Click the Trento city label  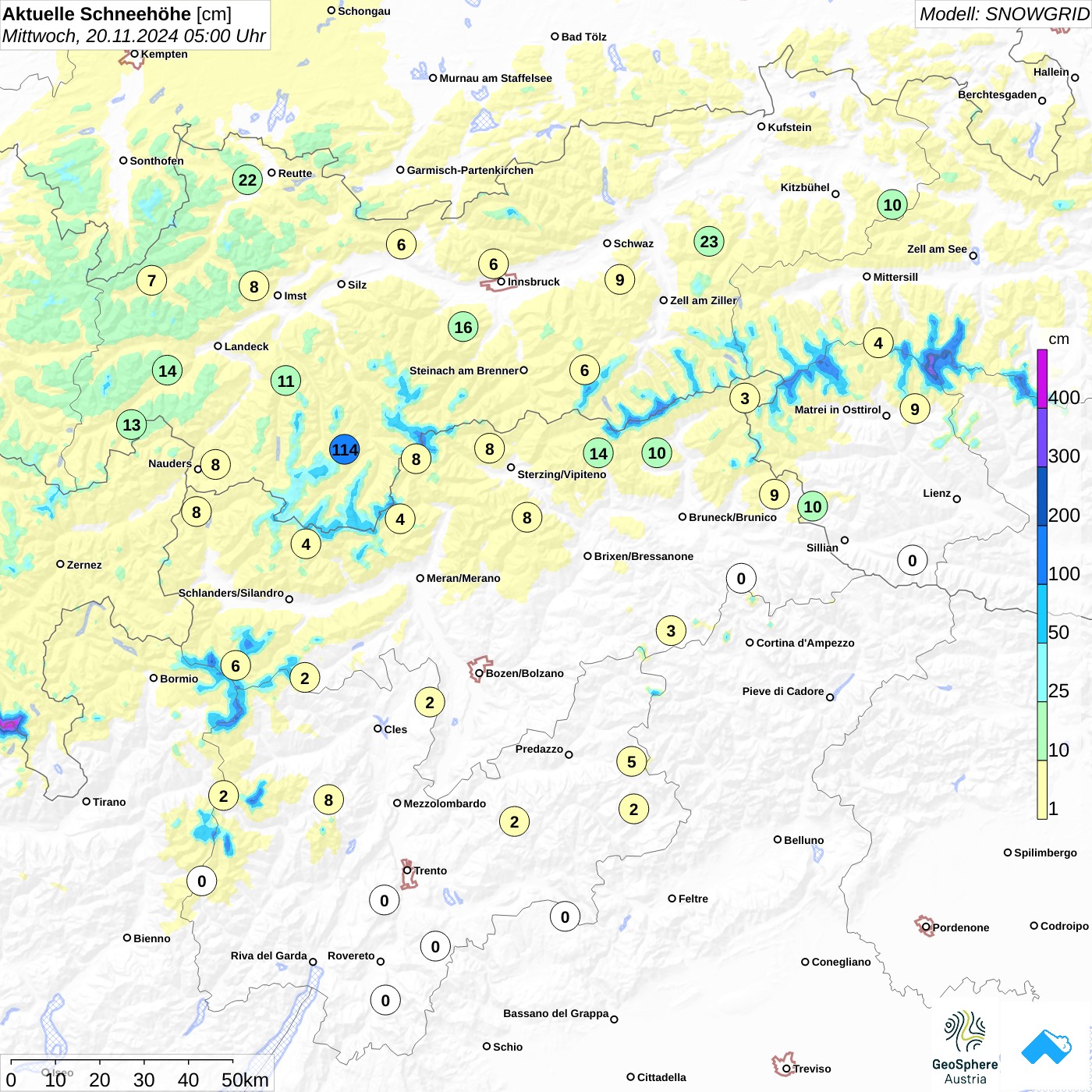pos(431,870)
